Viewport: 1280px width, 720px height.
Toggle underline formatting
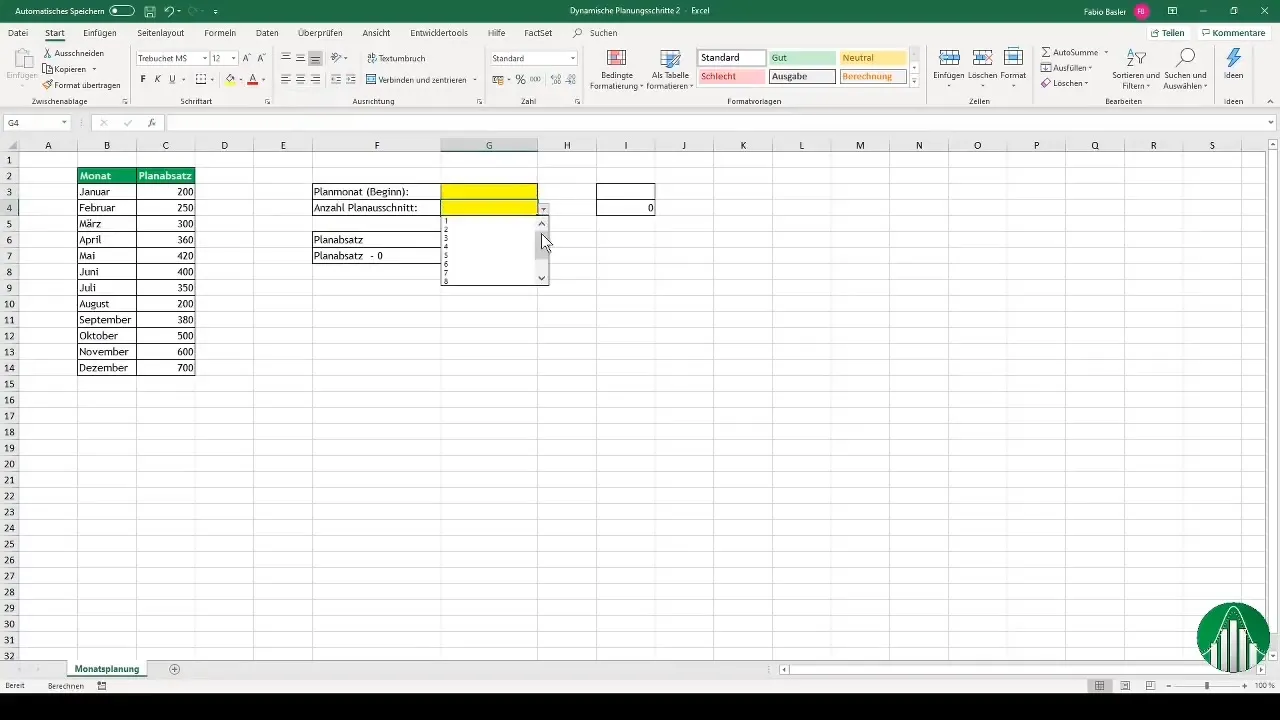point(172,79)
